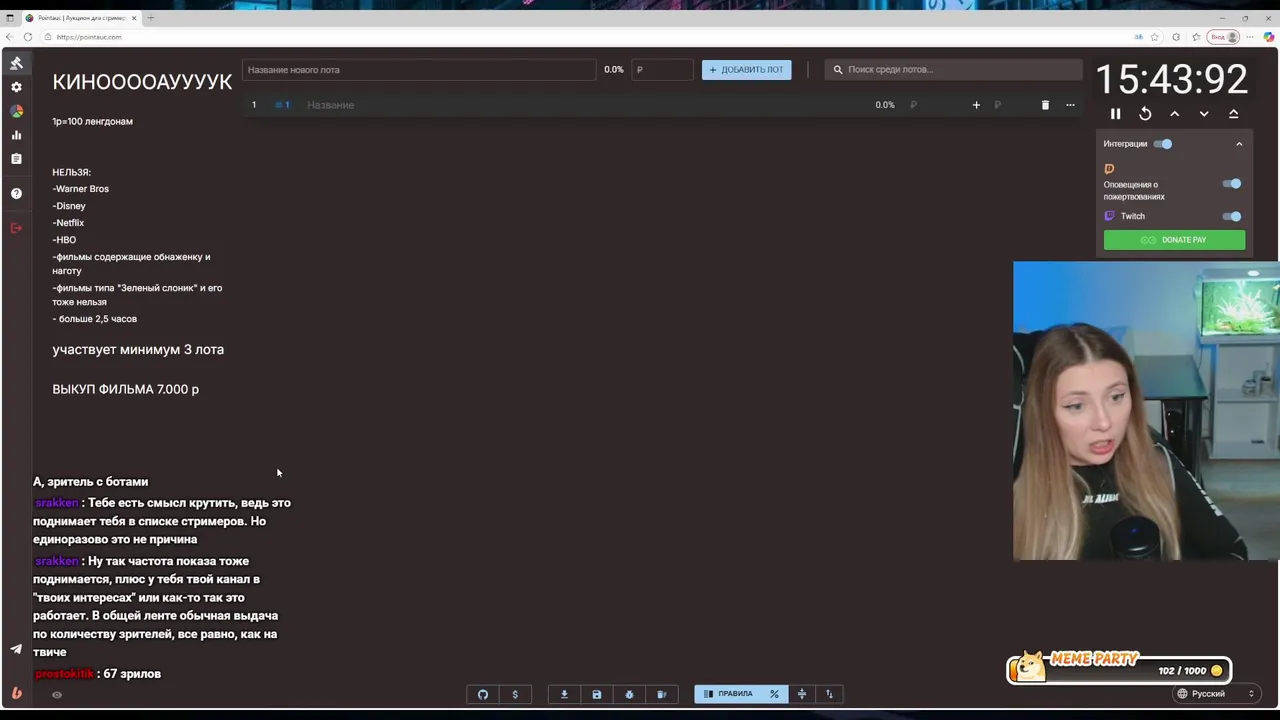Click the clear-all trash icon in bottom toolbar
The width and height of the screenshot is (1280, 720).
click(x=661, y=694)
